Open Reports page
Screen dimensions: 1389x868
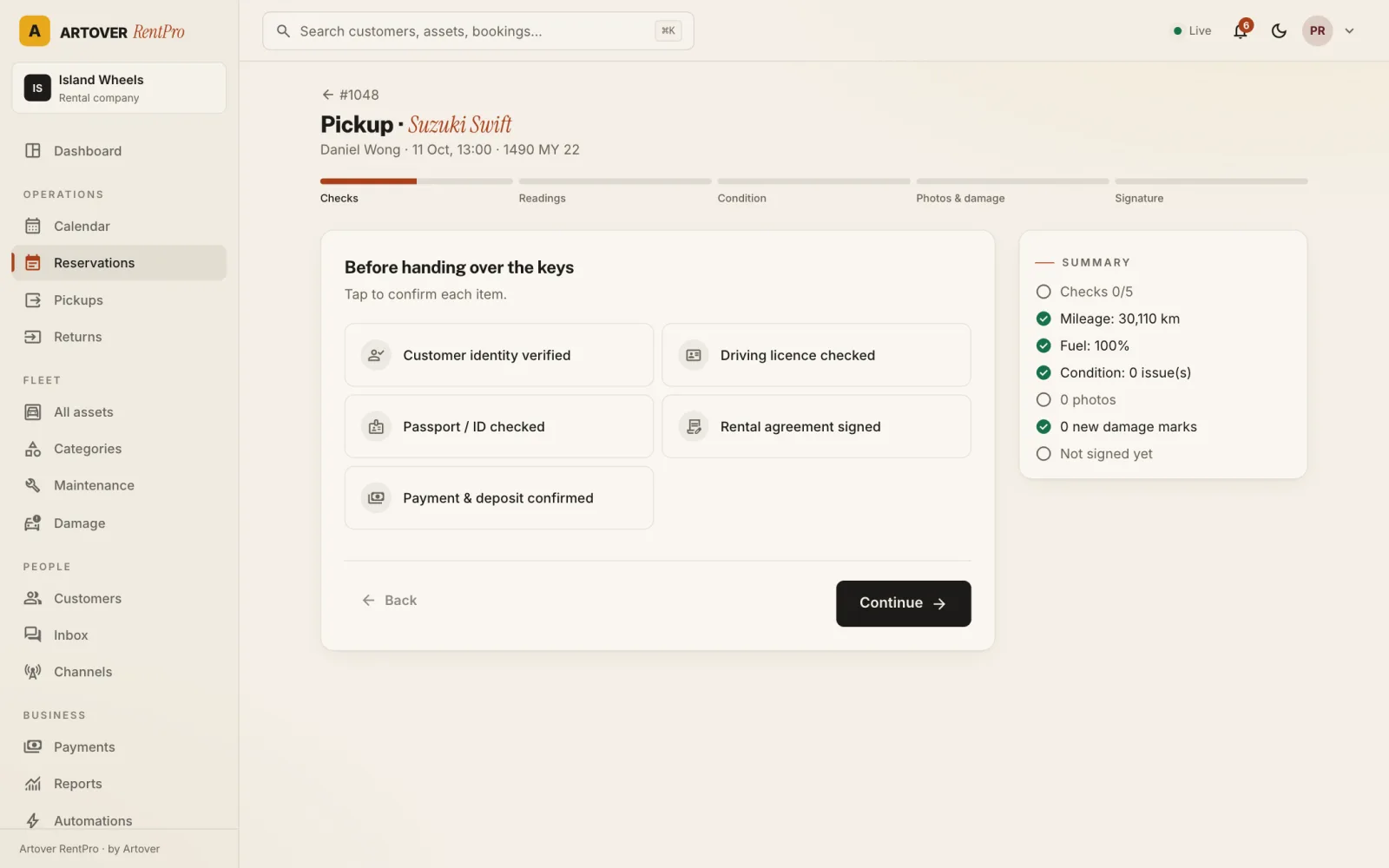[x=119, y=784]
